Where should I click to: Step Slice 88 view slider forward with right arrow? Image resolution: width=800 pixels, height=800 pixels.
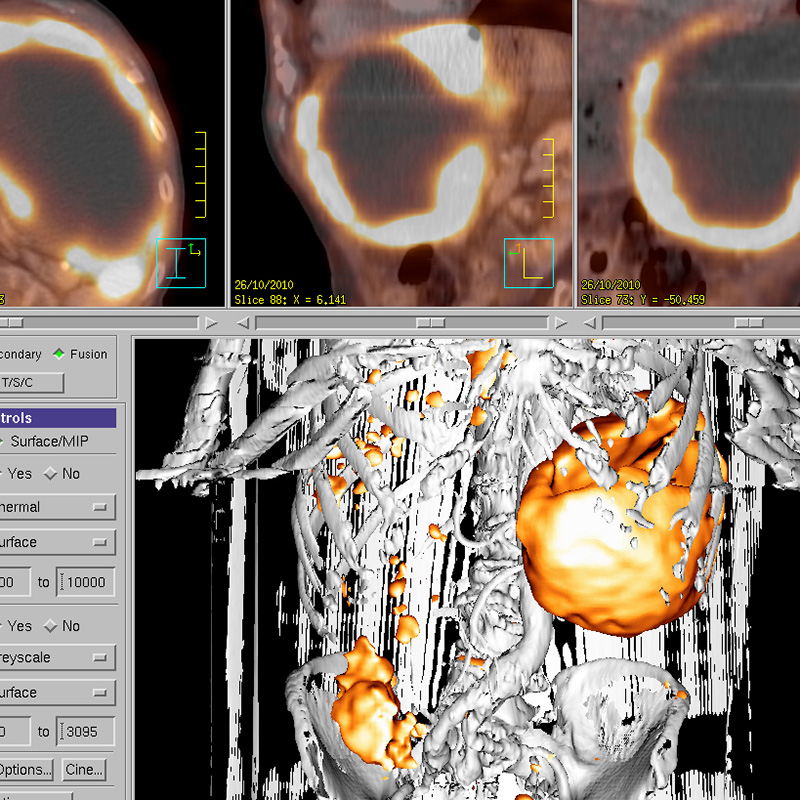(561, 322)
